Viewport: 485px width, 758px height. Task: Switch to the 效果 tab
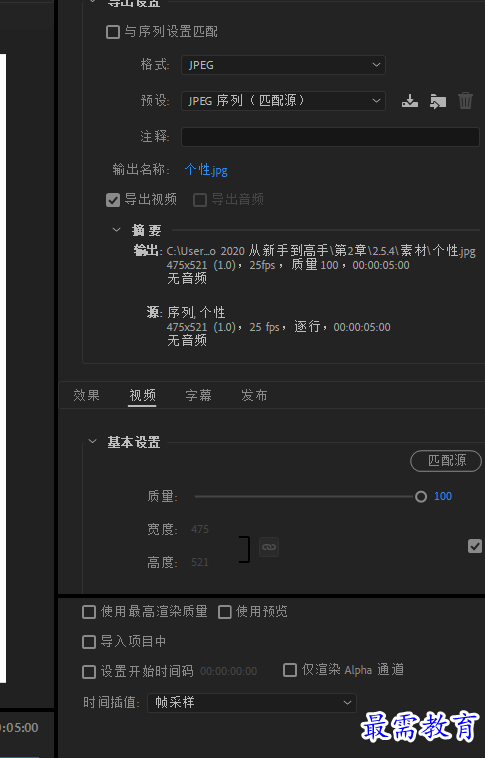pos(86,395)
